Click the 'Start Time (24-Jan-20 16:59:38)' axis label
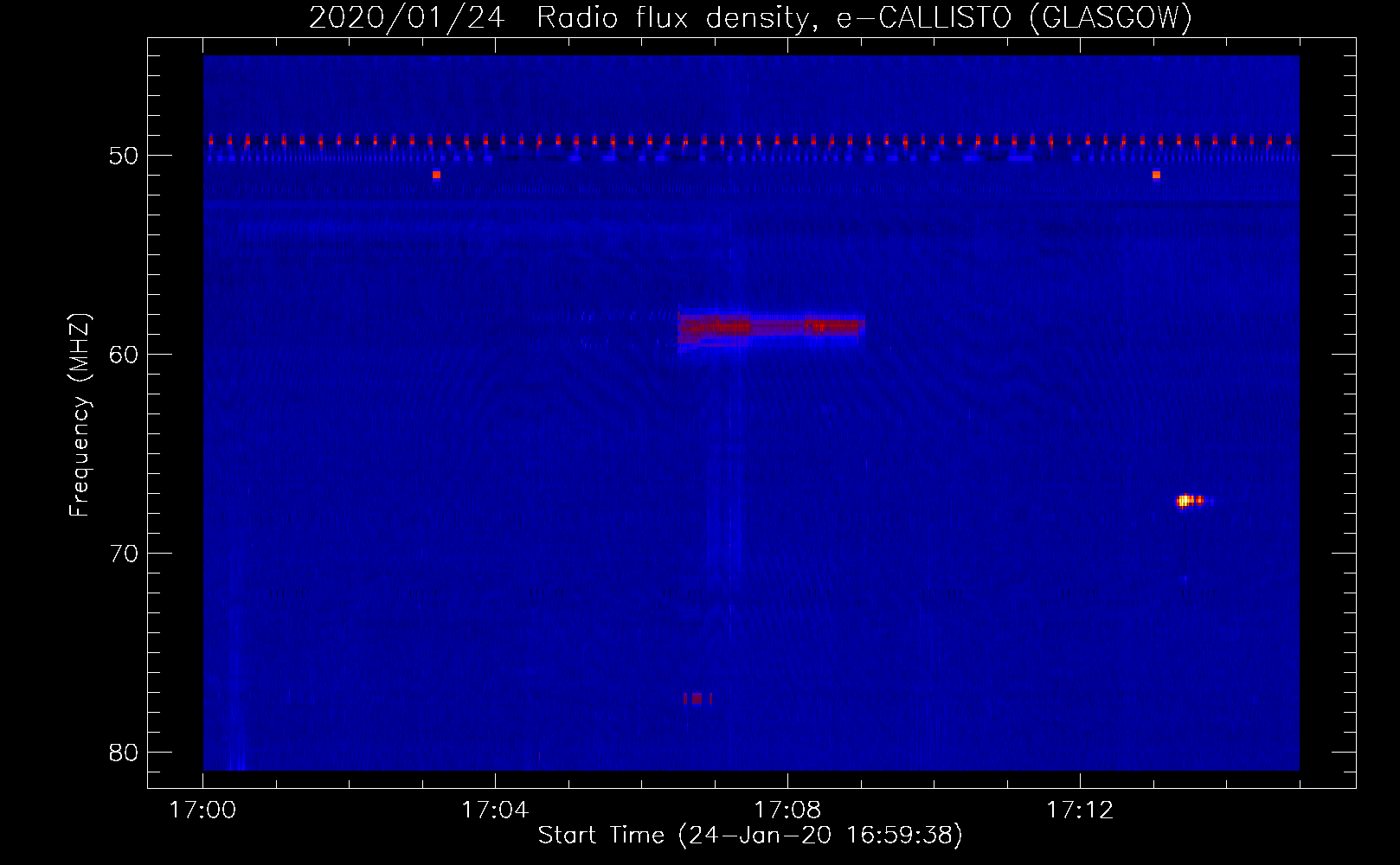The height and width of the screenshot is (865, 1400). 750,835
